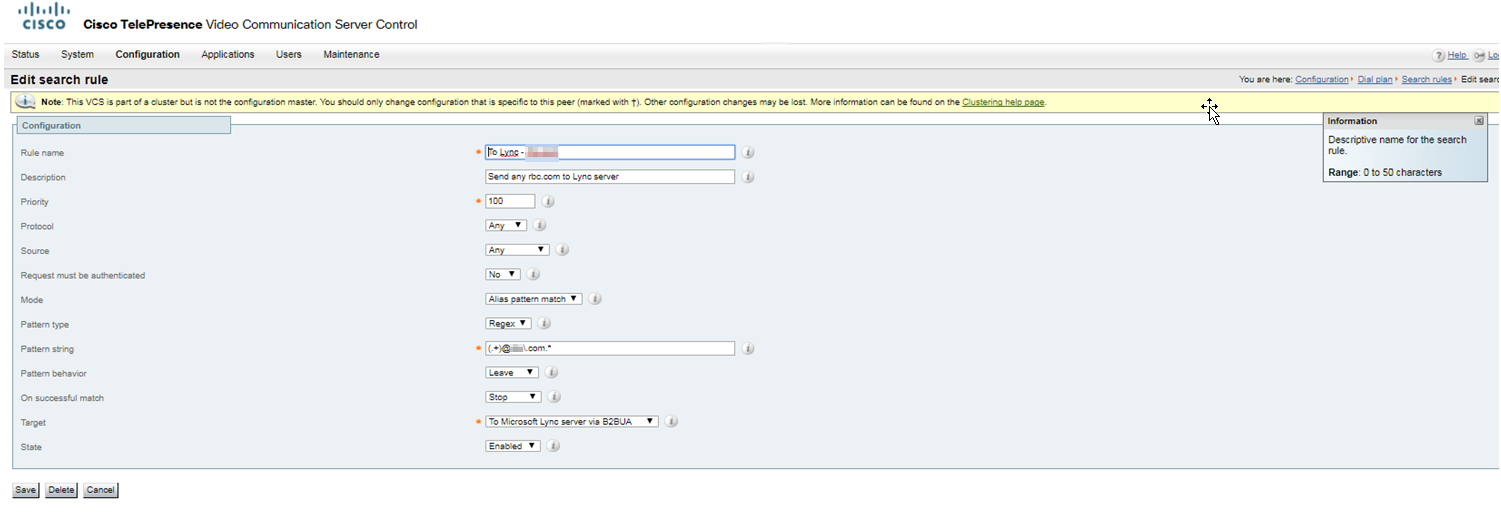Open the Pattern behavior Leave dropdown
This screenshot has height=523, width=1501.
coord(513,373)
